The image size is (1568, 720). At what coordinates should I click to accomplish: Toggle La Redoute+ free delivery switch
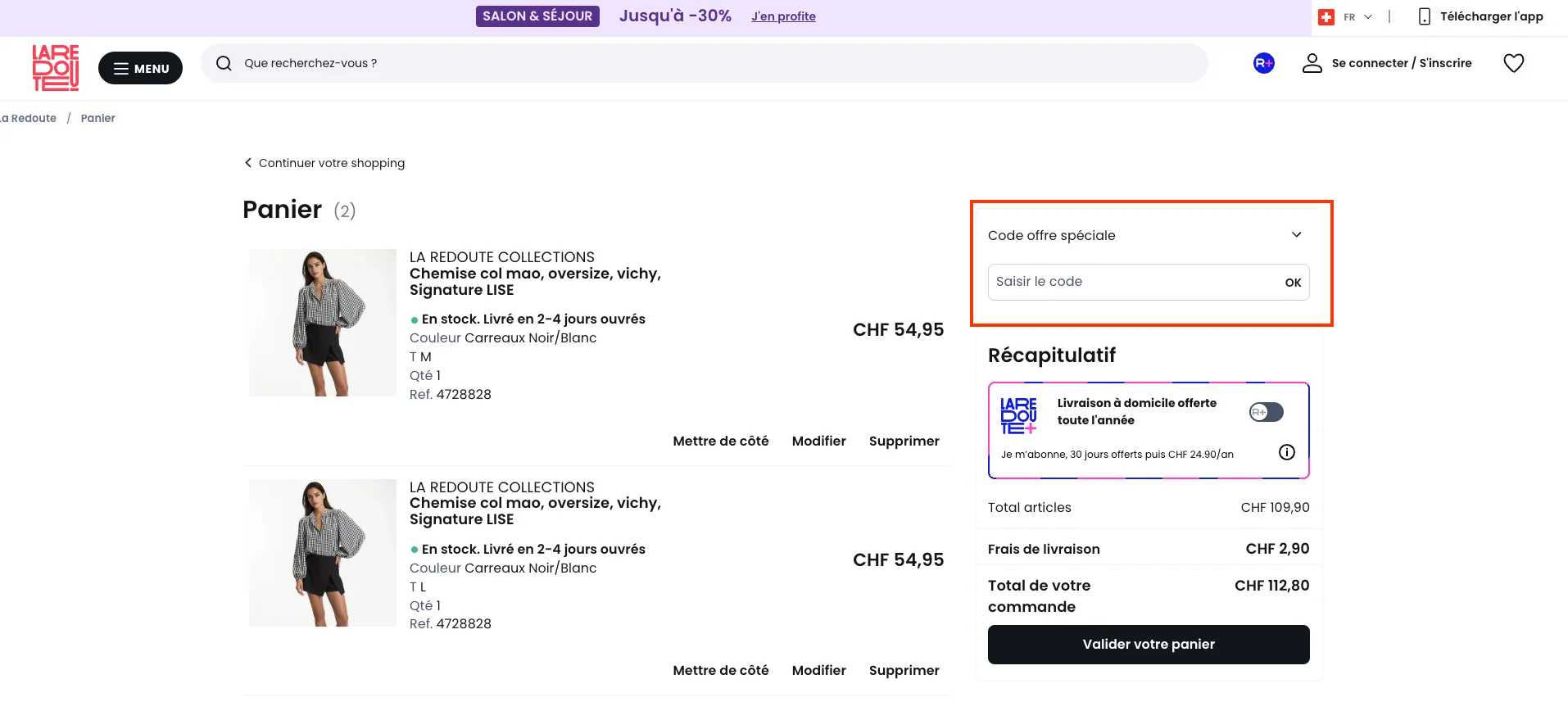(x=1267, y=412)
